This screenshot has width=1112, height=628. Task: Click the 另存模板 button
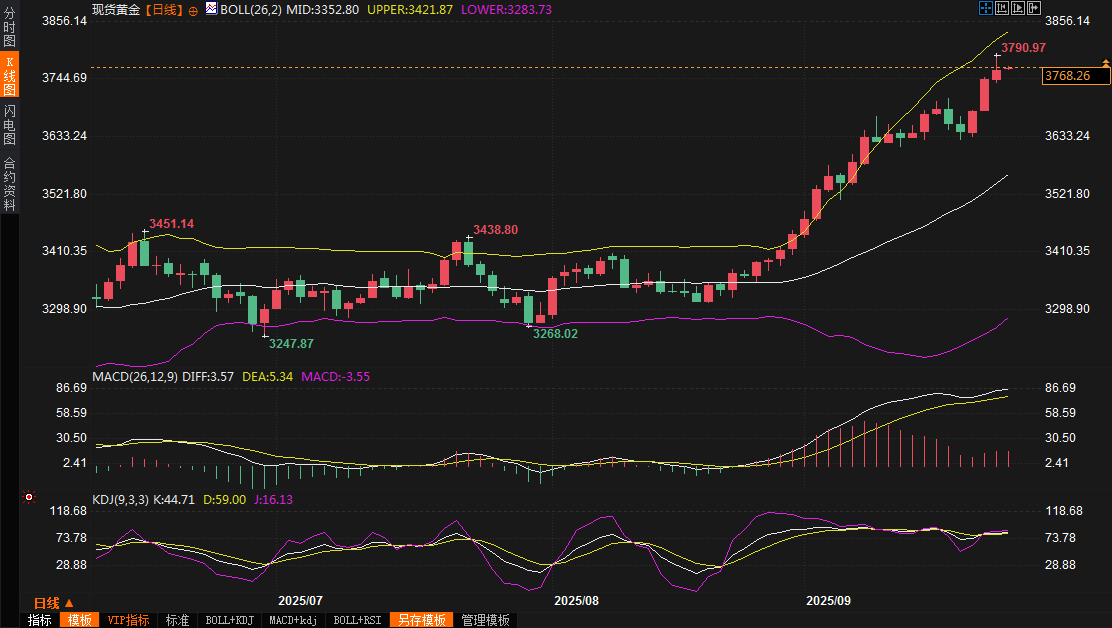coord(422,620)
